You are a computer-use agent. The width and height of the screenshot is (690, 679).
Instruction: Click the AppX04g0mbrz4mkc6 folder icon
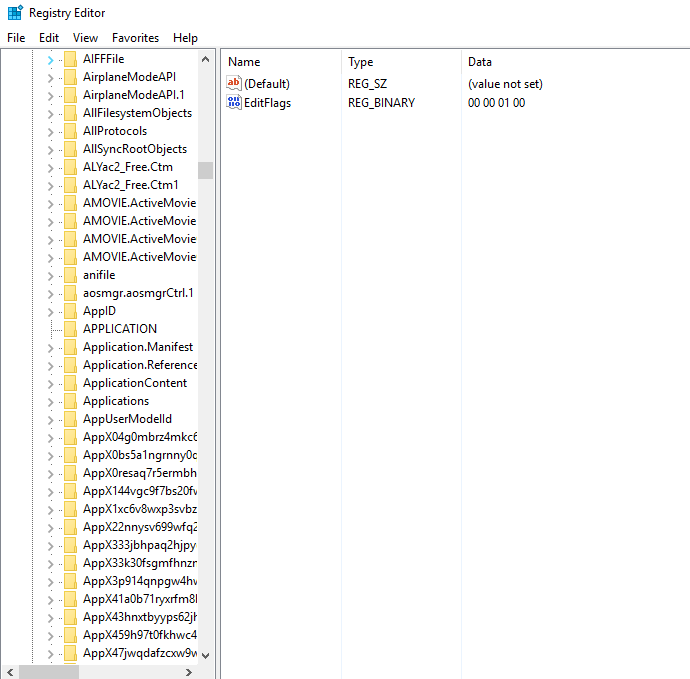[70, 437]
